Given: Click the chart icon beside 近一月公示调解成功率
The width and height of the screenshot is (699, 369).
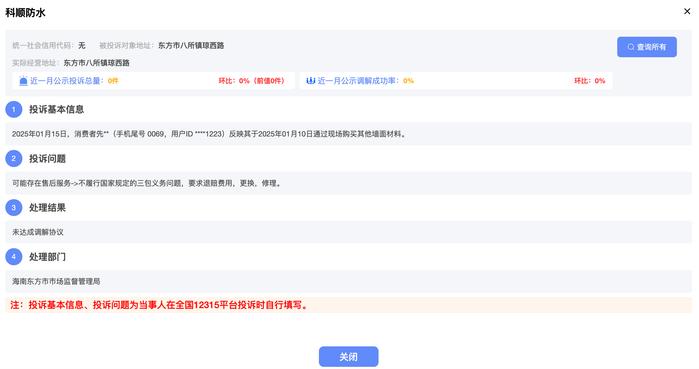Looking at the screenshot, I should click(x=310, y=81).
